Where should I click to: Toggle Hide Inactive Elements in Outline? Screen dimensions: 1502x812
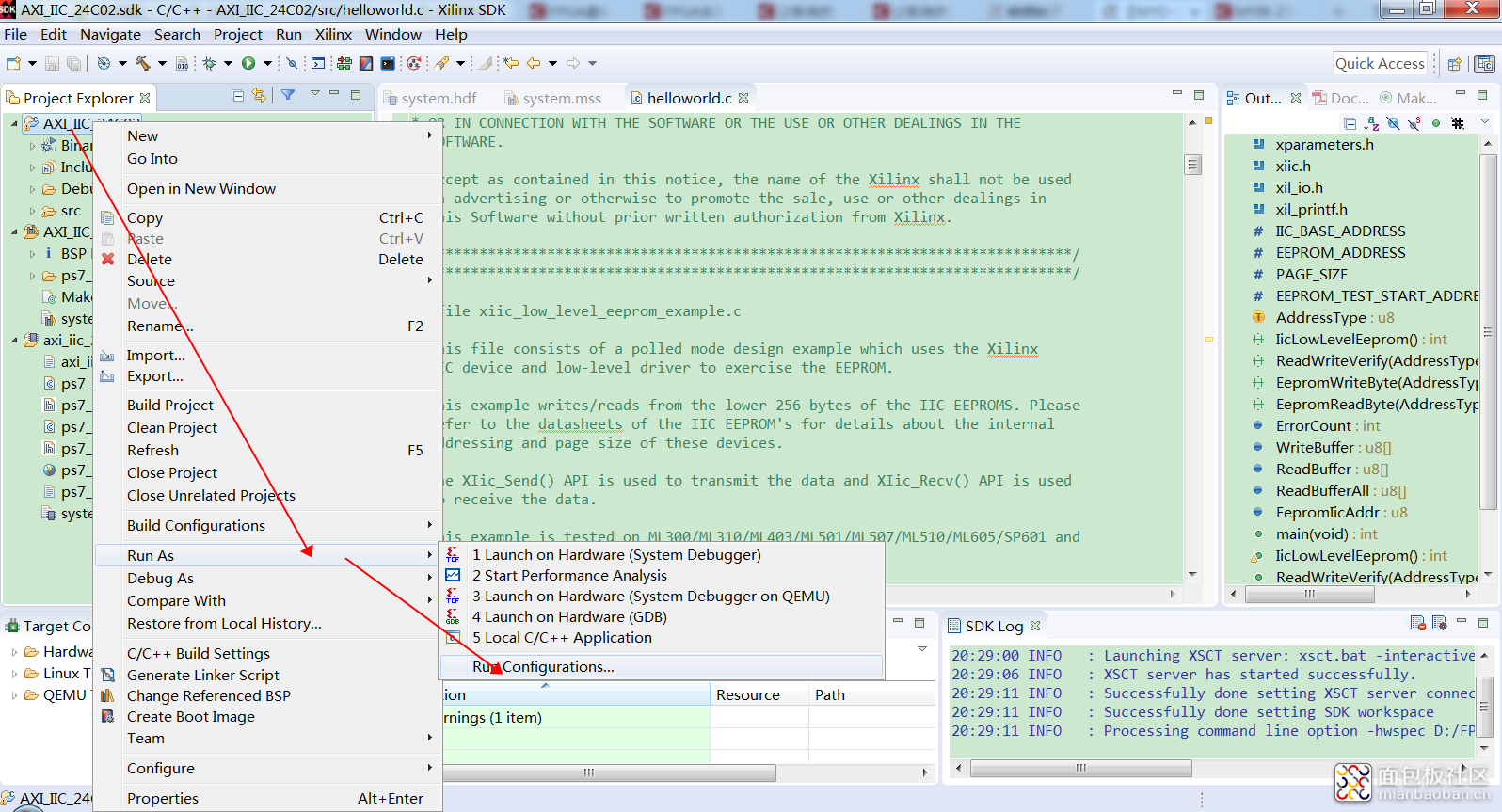pyautogui.click(x=1458, y=123)
